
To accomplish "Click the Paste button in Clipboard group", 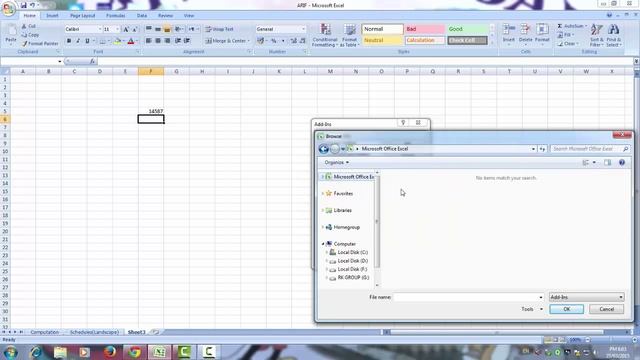I will point(11,34).
